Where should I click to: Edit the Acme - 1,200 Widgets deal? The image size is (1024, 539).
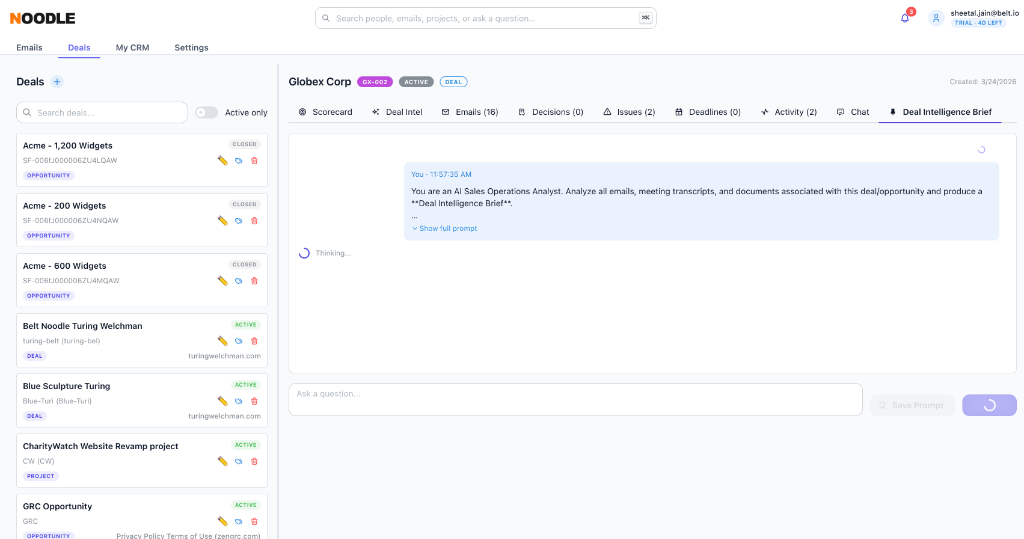coord(223,161)
